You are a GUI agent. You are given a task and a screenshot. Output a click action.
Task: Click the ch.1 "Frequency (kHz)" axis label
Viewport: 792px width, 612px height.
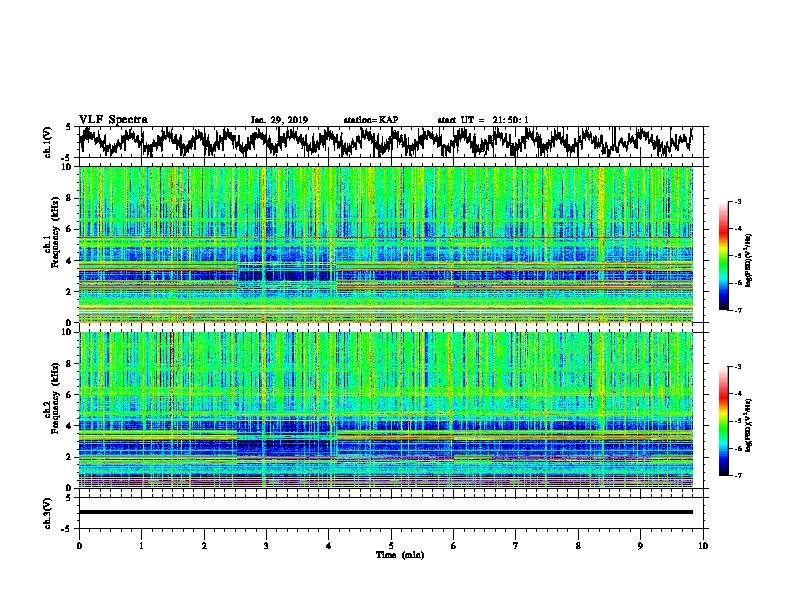[x=55, y=232]
